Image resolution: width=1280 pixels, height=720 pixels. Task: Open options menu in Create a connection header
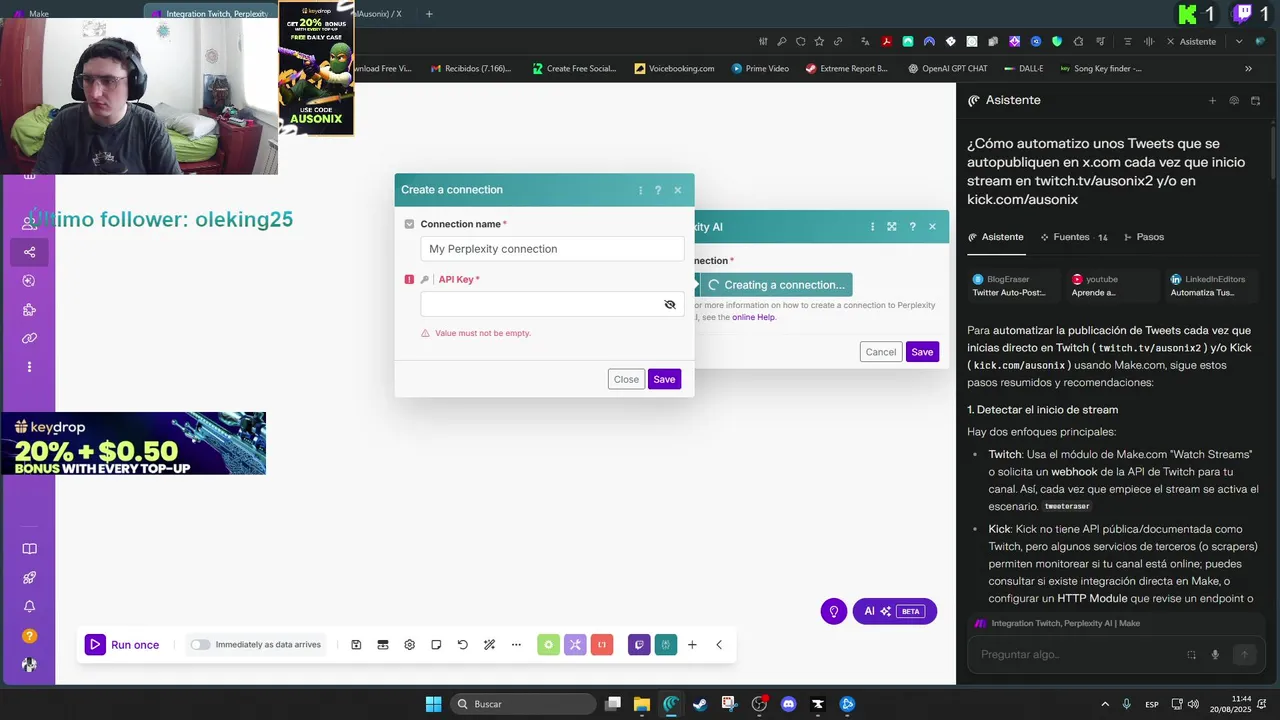[641, 190]
